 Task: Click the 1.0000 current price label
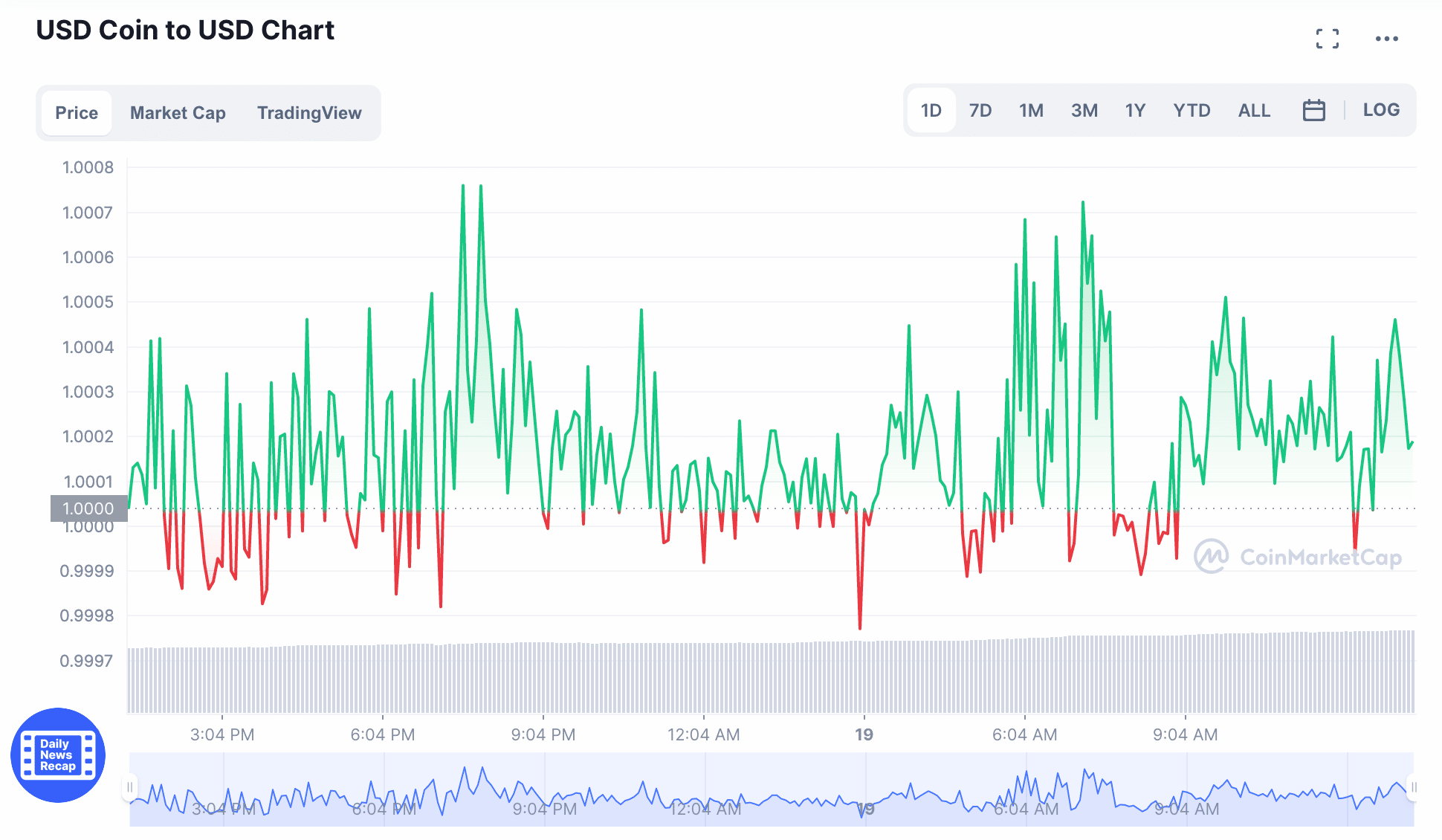88,508
